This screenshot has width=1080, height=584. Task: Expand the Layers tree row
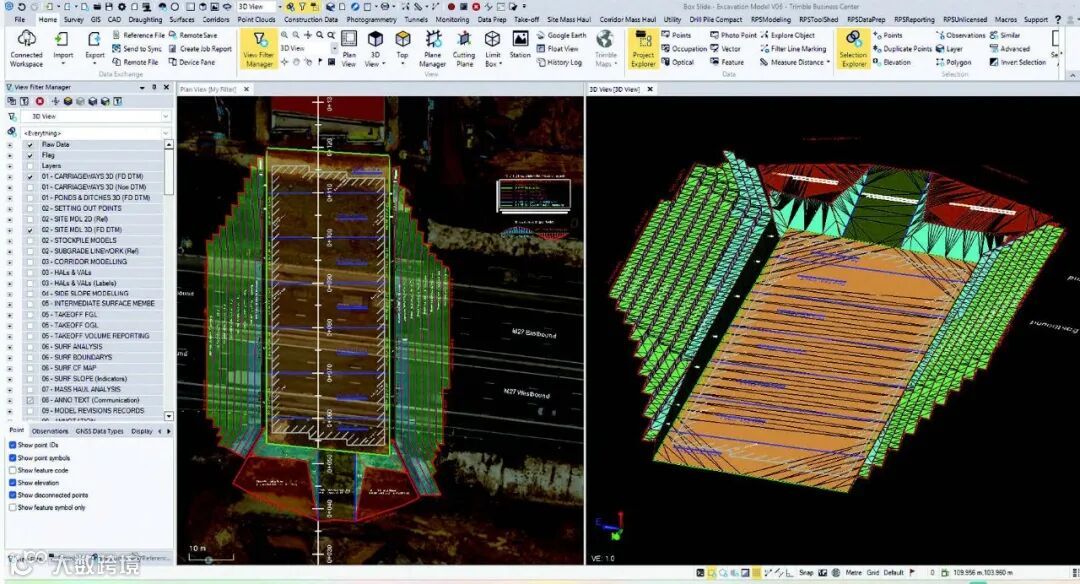[10, 166]
